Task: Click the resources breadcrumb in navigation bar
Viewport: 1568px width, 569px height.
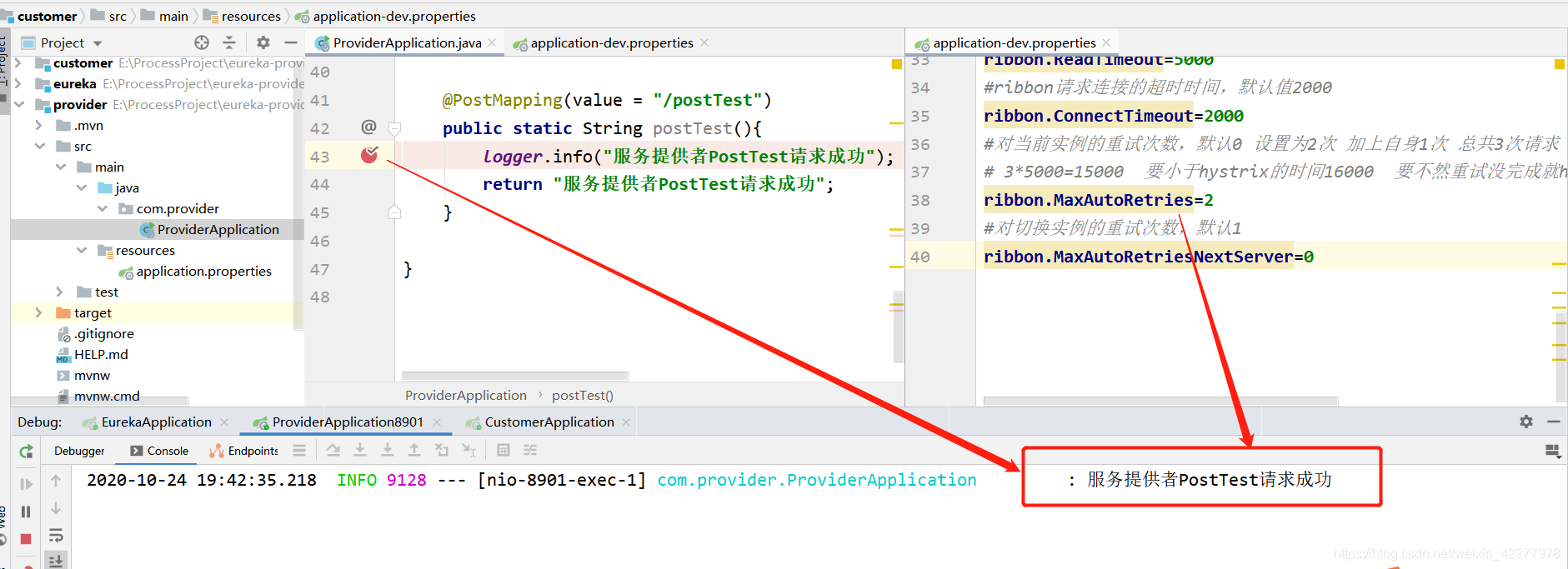Action: coord(242,16)
